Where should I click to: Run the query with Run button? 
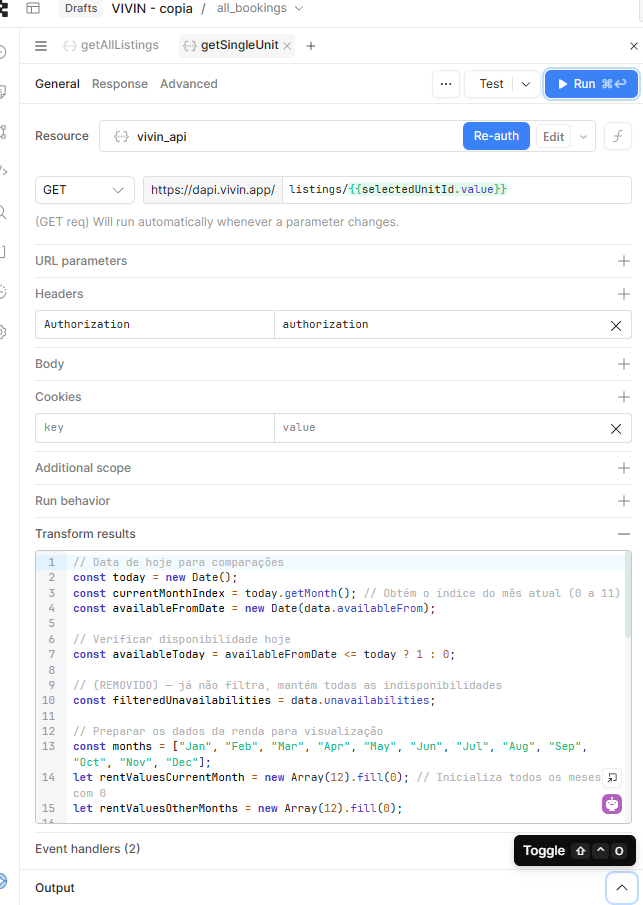point(591,84)
